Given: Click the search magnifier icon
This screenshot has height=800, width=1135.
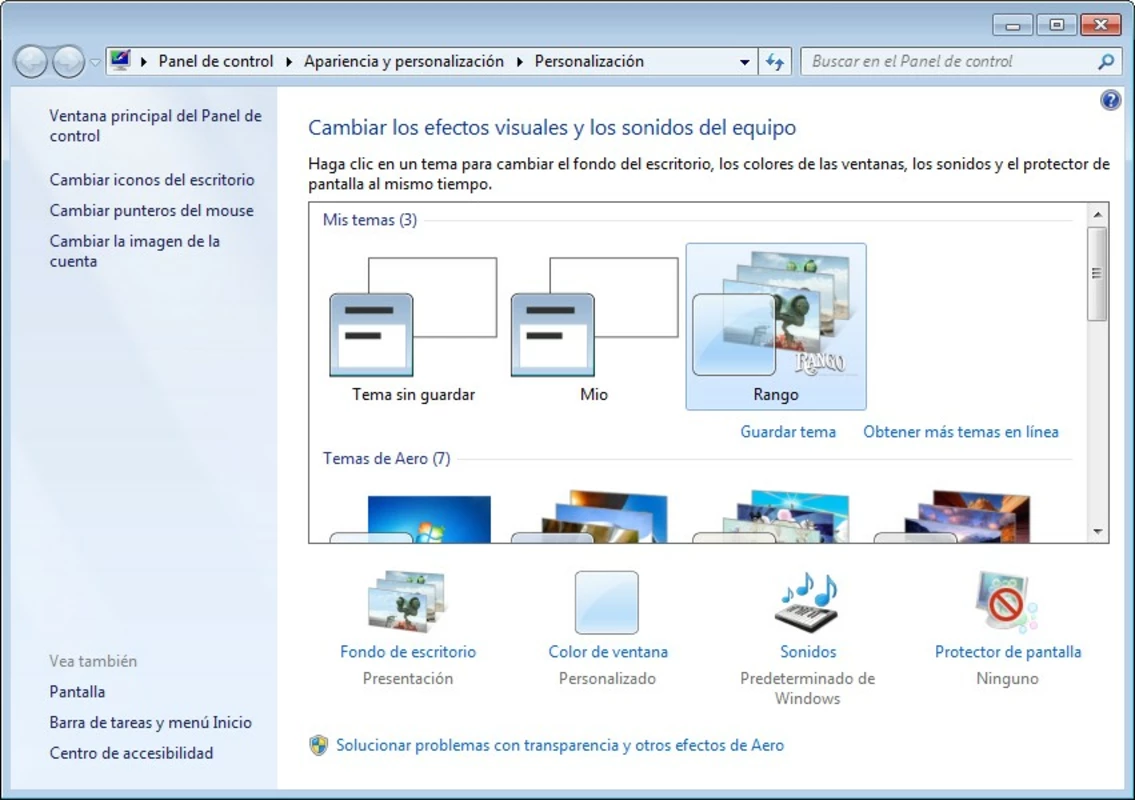Looking at the screenshot, I should [1105, 62].
